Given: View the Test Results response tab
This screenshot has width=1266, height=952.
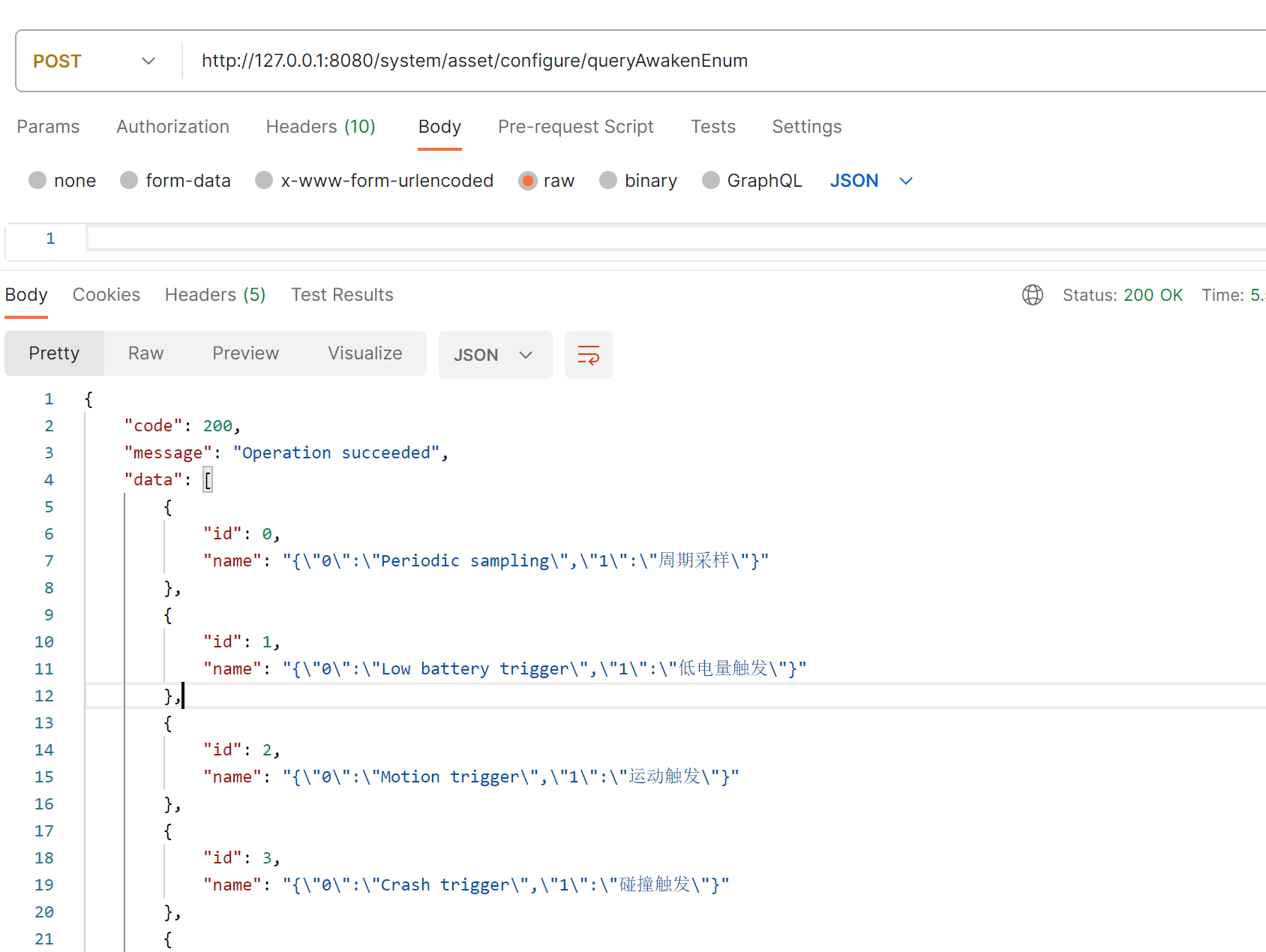Looking at the screenshot, I should click(342, 295).
